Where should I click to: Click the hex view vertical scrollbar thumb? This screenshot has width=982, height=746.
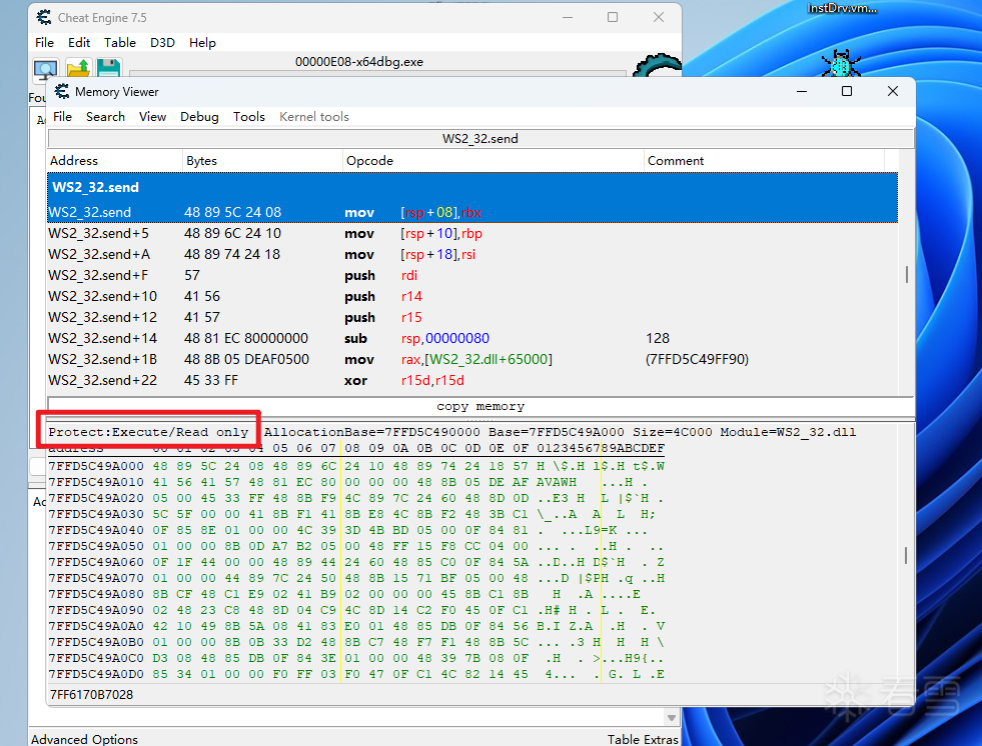click(x=906, y=555)
